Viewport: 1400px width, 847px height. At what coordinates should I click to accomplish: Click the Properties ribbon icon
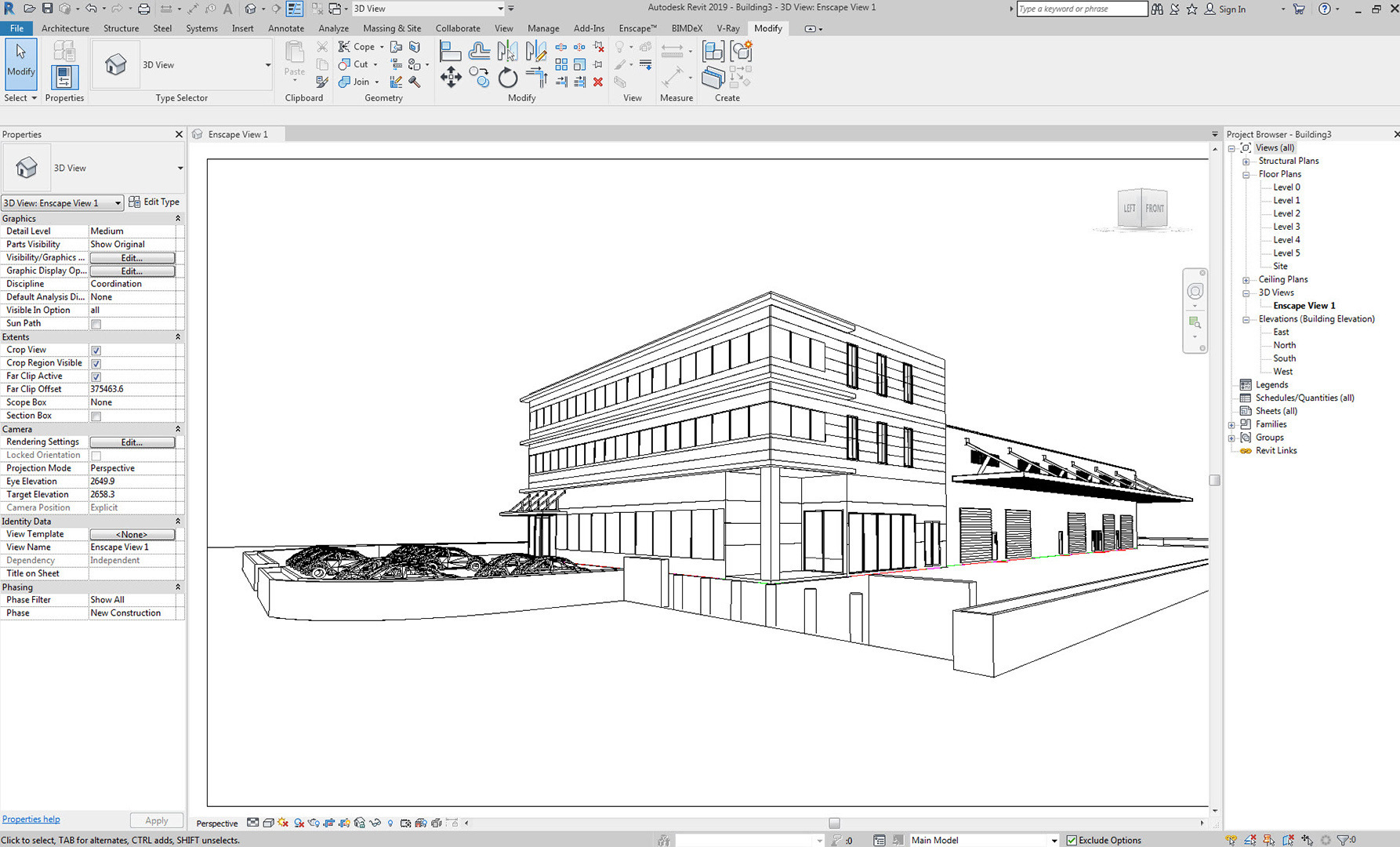coord(64,77)
